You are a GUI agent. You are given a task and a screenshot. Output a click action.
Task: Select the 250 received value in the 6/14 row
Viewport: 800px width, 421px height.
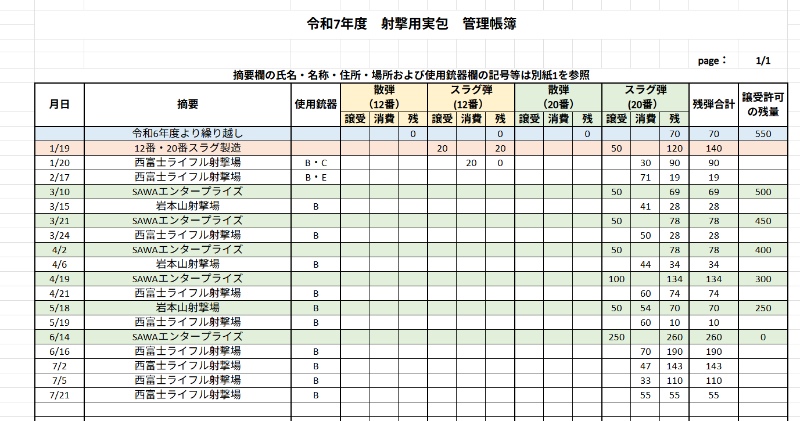(616, 337)
